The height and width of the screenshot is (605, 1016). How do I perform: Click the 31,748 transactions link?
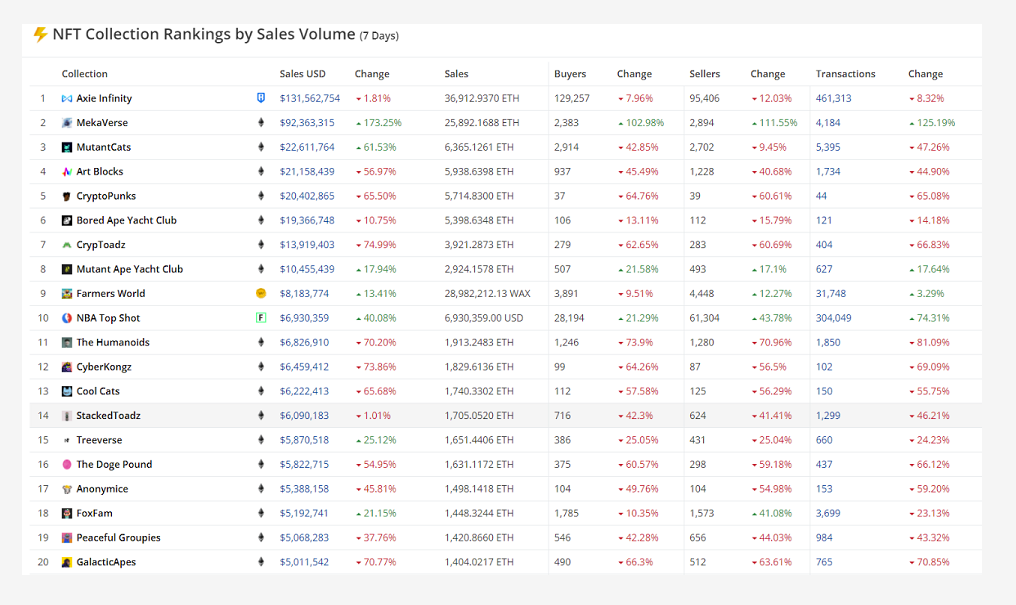pyautogui.click(x=831, y=293)
